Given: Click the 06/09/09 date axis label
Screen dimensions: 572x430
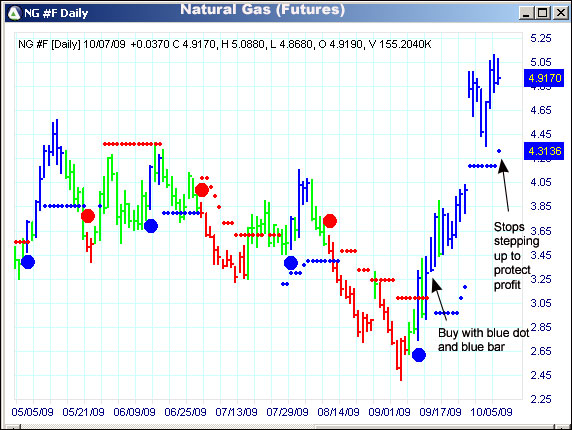Looking at the screenshot, I should tap(135, 412).
